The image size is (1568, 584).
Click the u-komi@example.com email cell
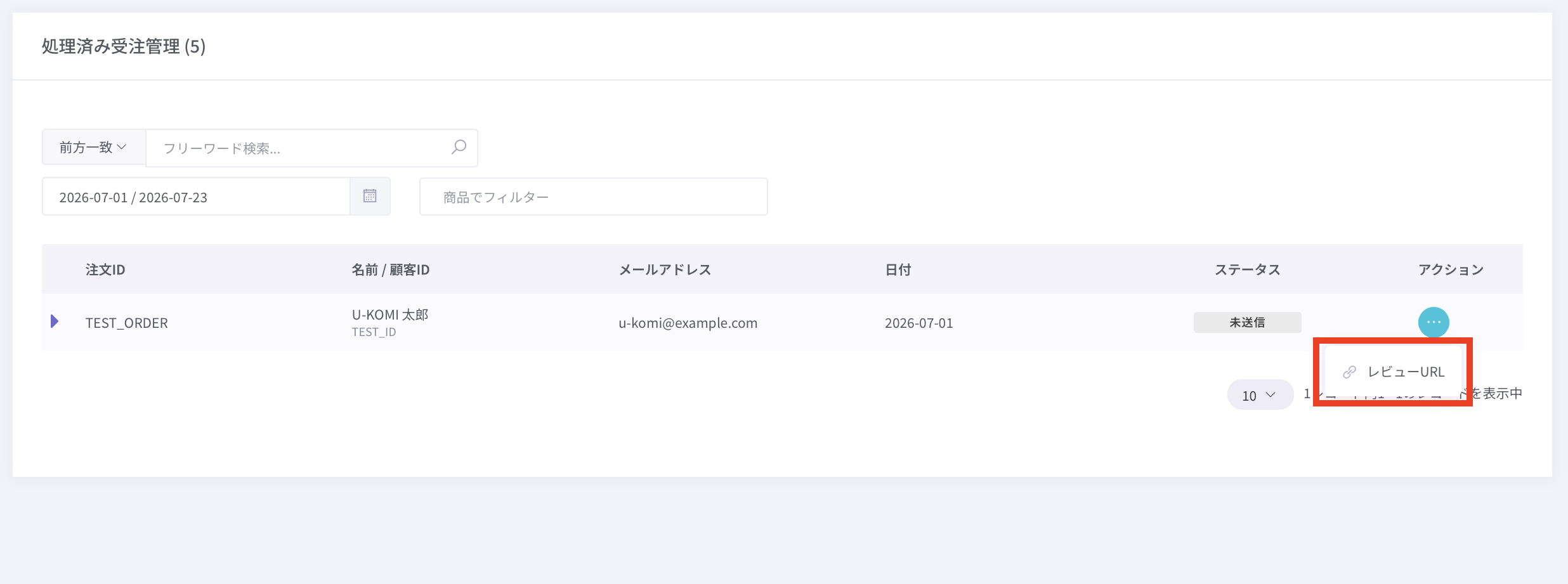pos(688,323)
